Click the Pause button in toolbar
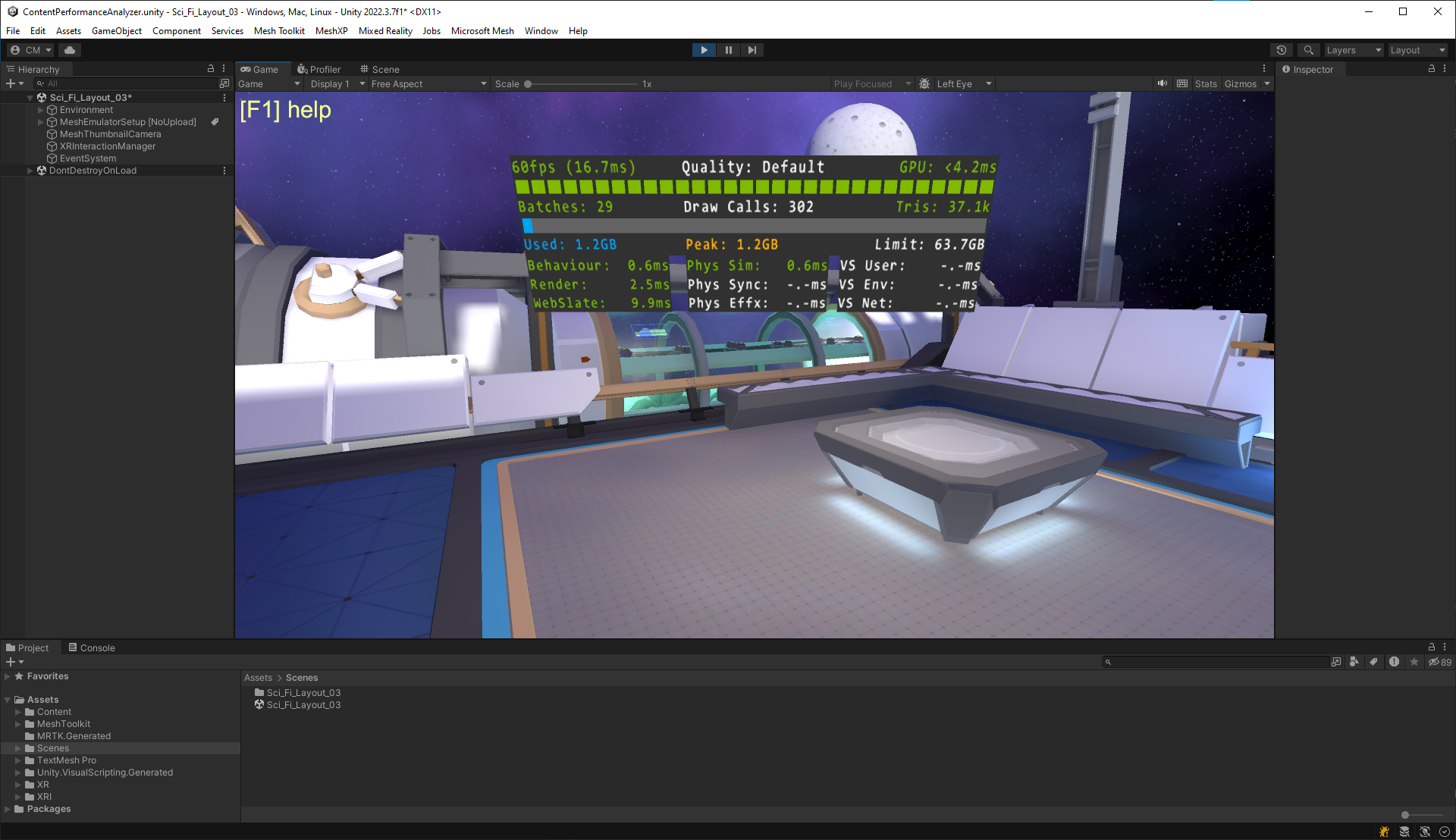The height and width of the screenshot is (840, 1456). (728, 50)
